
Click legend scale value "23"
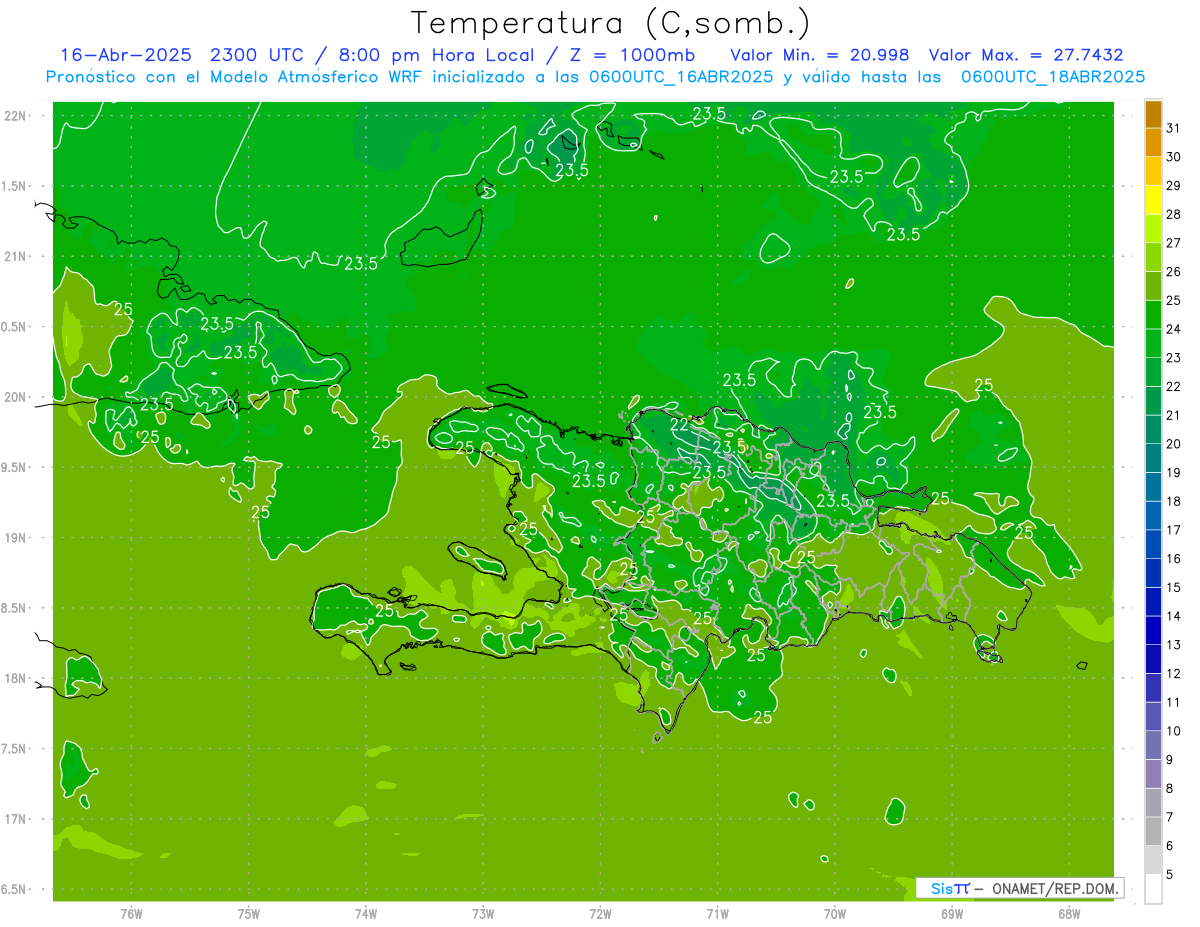(1174, 358)
